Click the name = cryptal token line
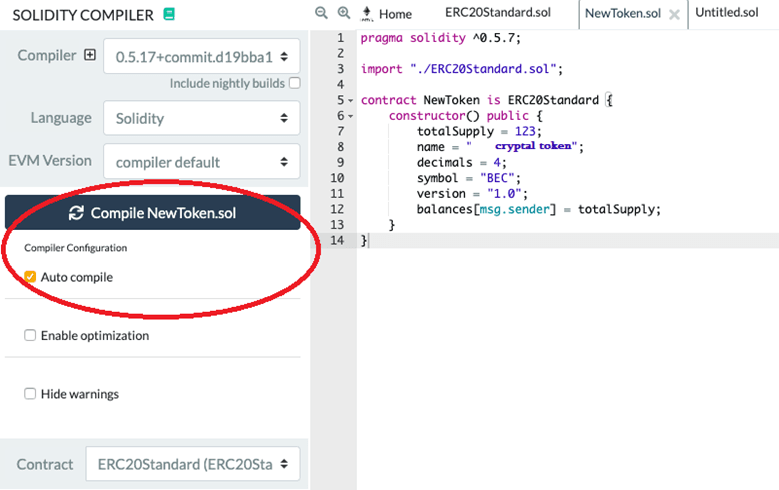779x490 pixels. click(x=500, y=147)
